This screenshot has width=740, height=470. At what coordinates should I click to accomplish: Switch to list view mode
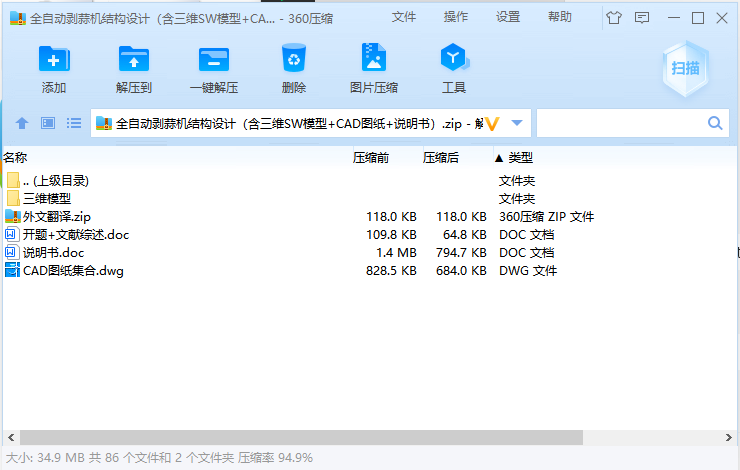[x=74, y=123]
